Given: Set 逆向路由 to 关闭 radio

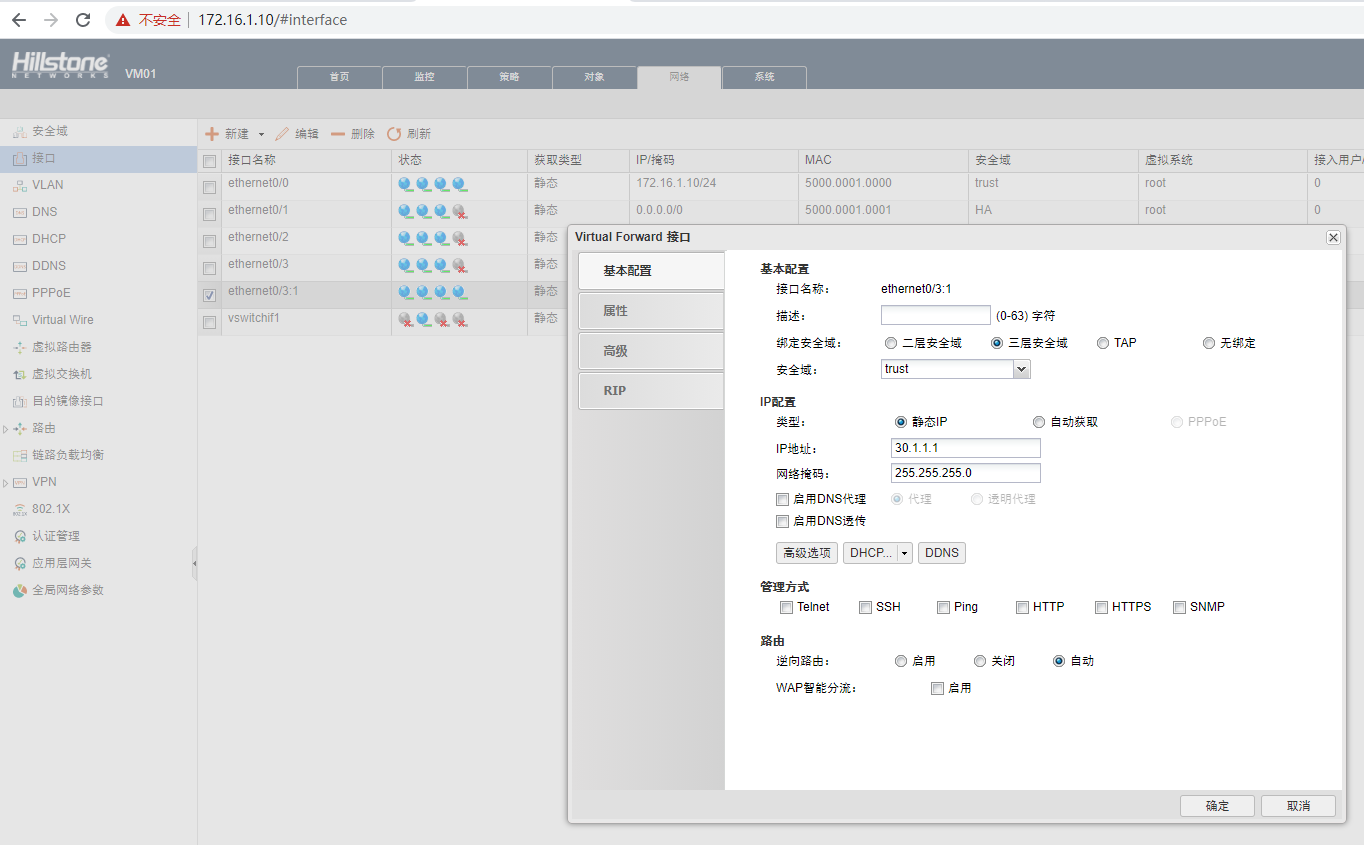Looking at the screenshot, I should coord(980,661).
